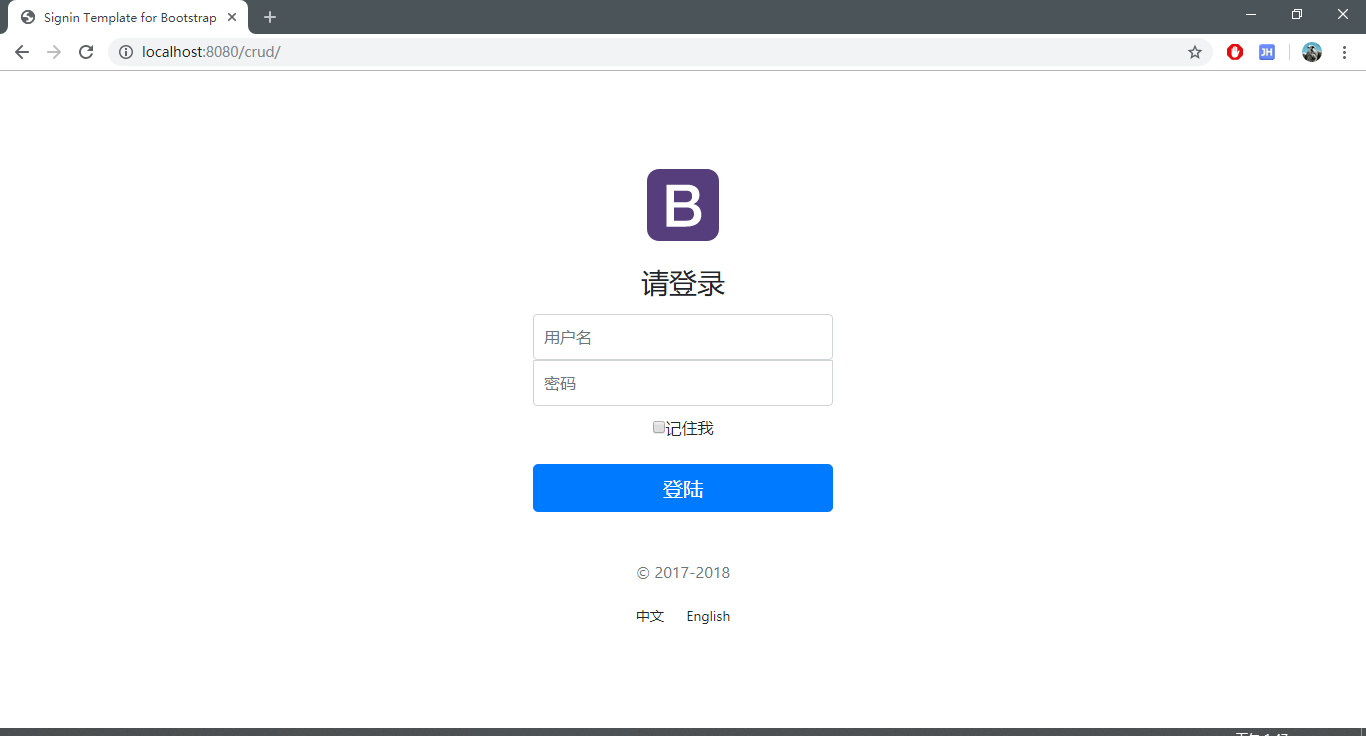The height and width of the screenshot is (736, 1366).
Task: Click the blue 登陆 login button
Action: 683,488
